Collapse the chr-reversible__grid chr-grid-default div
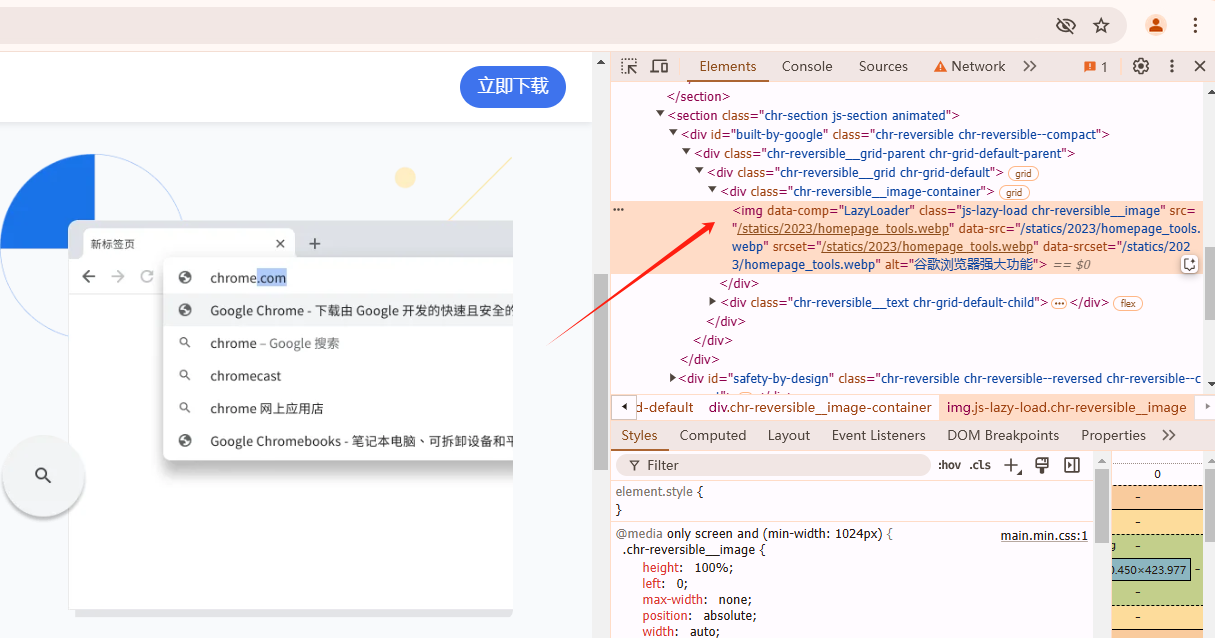 [x=699, y=172]
